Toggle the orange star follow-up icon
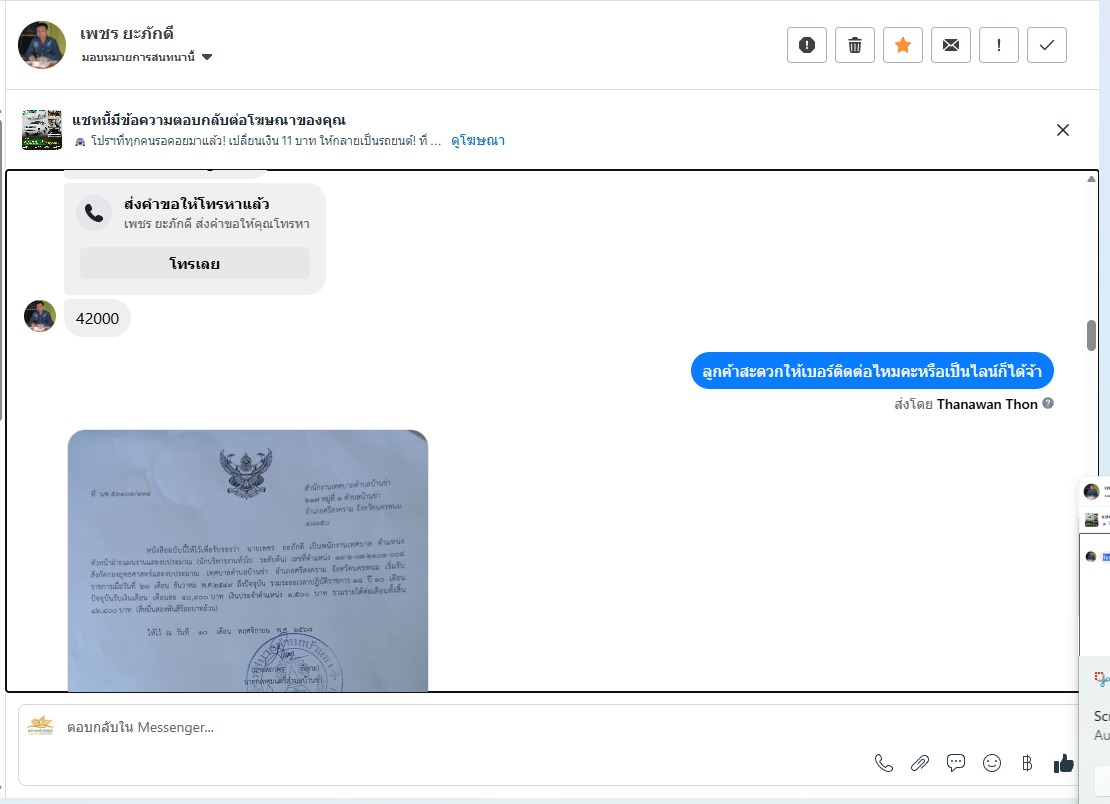The image size is (1110, 804). [903, 45]
